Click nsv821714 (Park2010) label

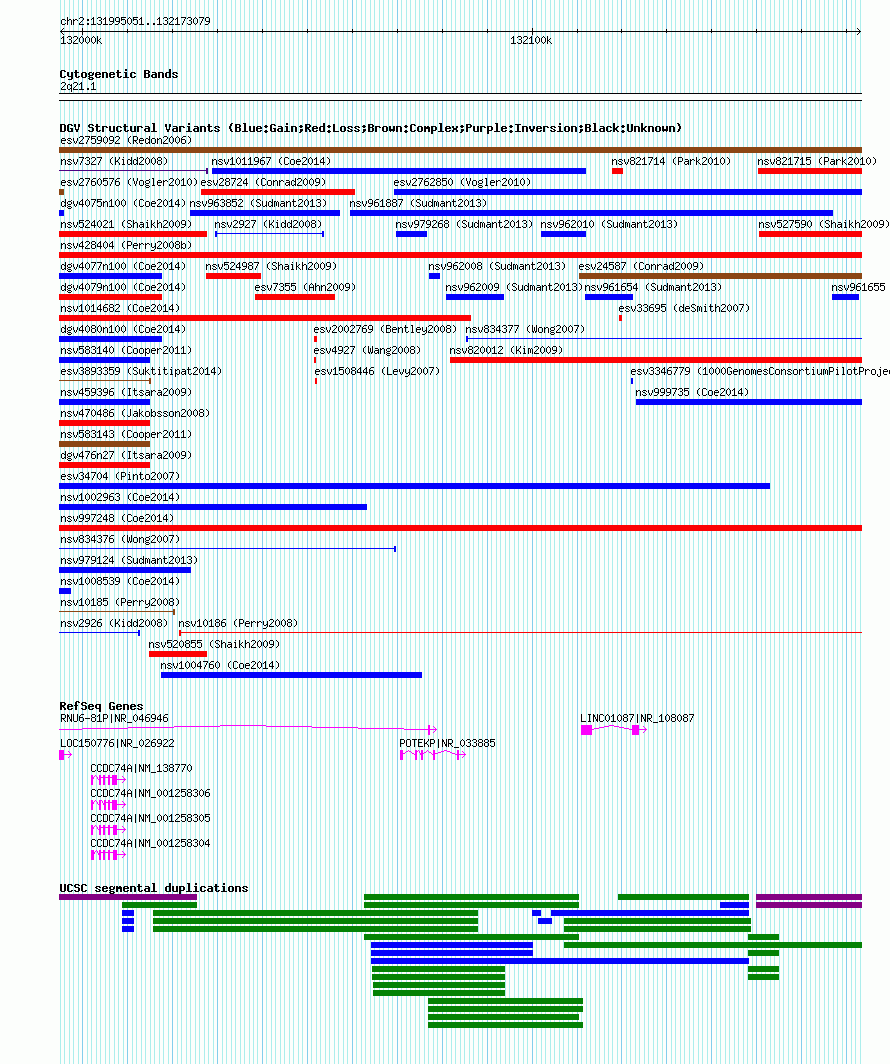[x=672, y=162]
